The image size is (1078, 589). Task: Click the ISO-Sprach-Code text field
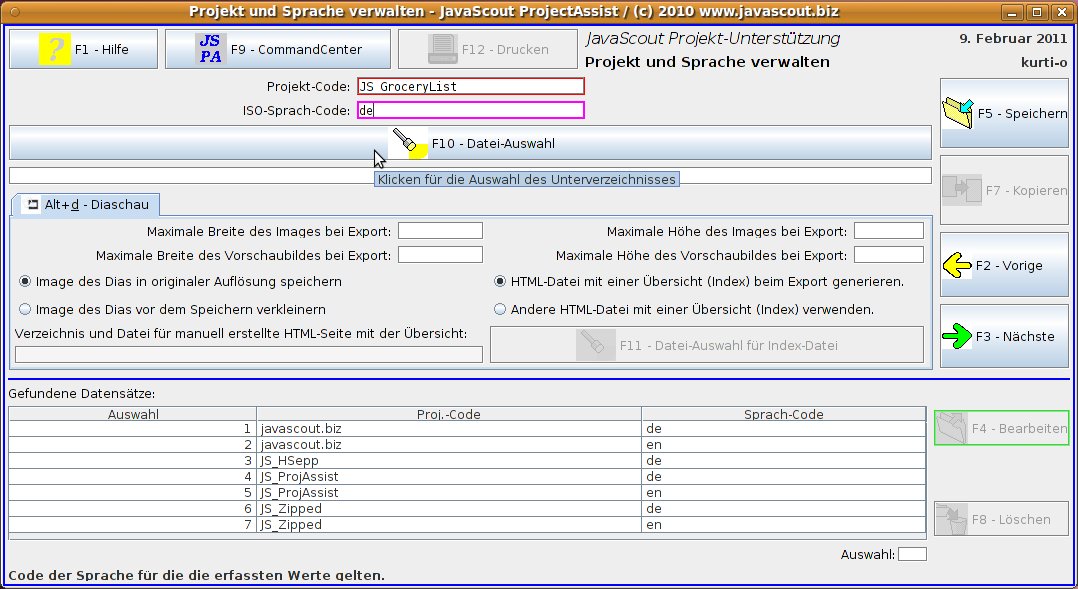click(x=470, y=111)
